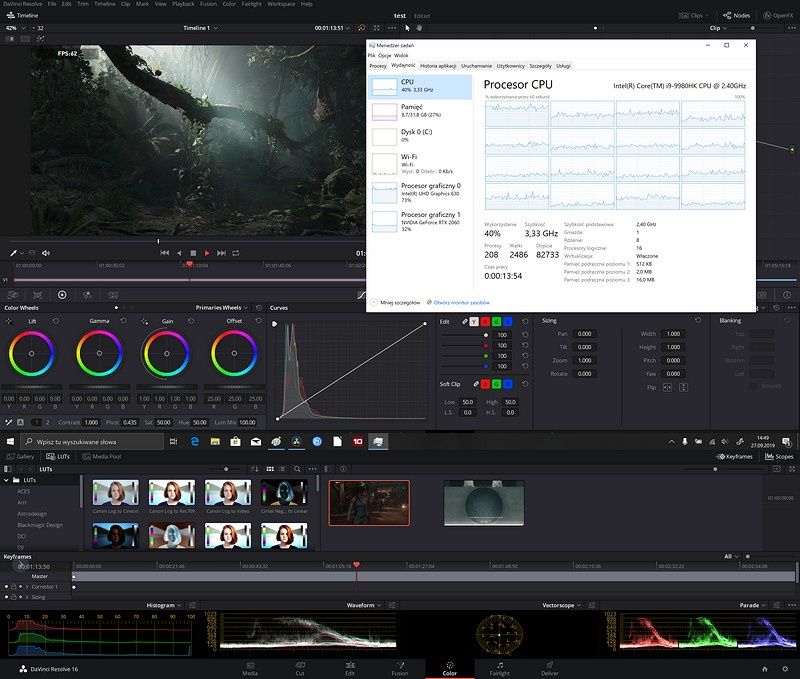The image size is (800, 679).
Task: Toggle the LUTs sidebar panel icon
Action: click(7, 469)
